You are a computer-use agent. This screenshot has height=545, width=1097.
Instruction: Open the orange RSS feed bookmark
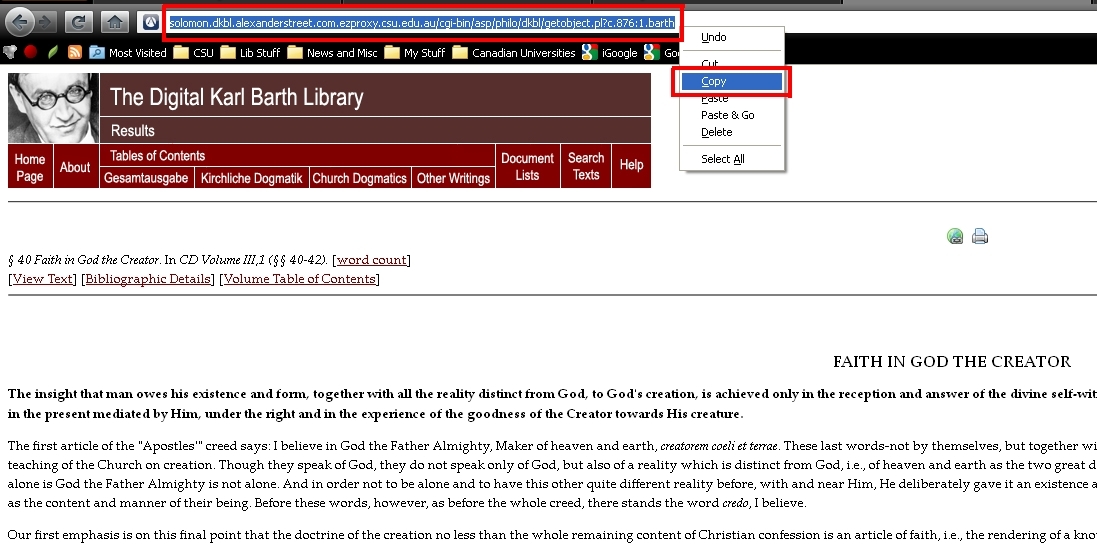[75, 52]
